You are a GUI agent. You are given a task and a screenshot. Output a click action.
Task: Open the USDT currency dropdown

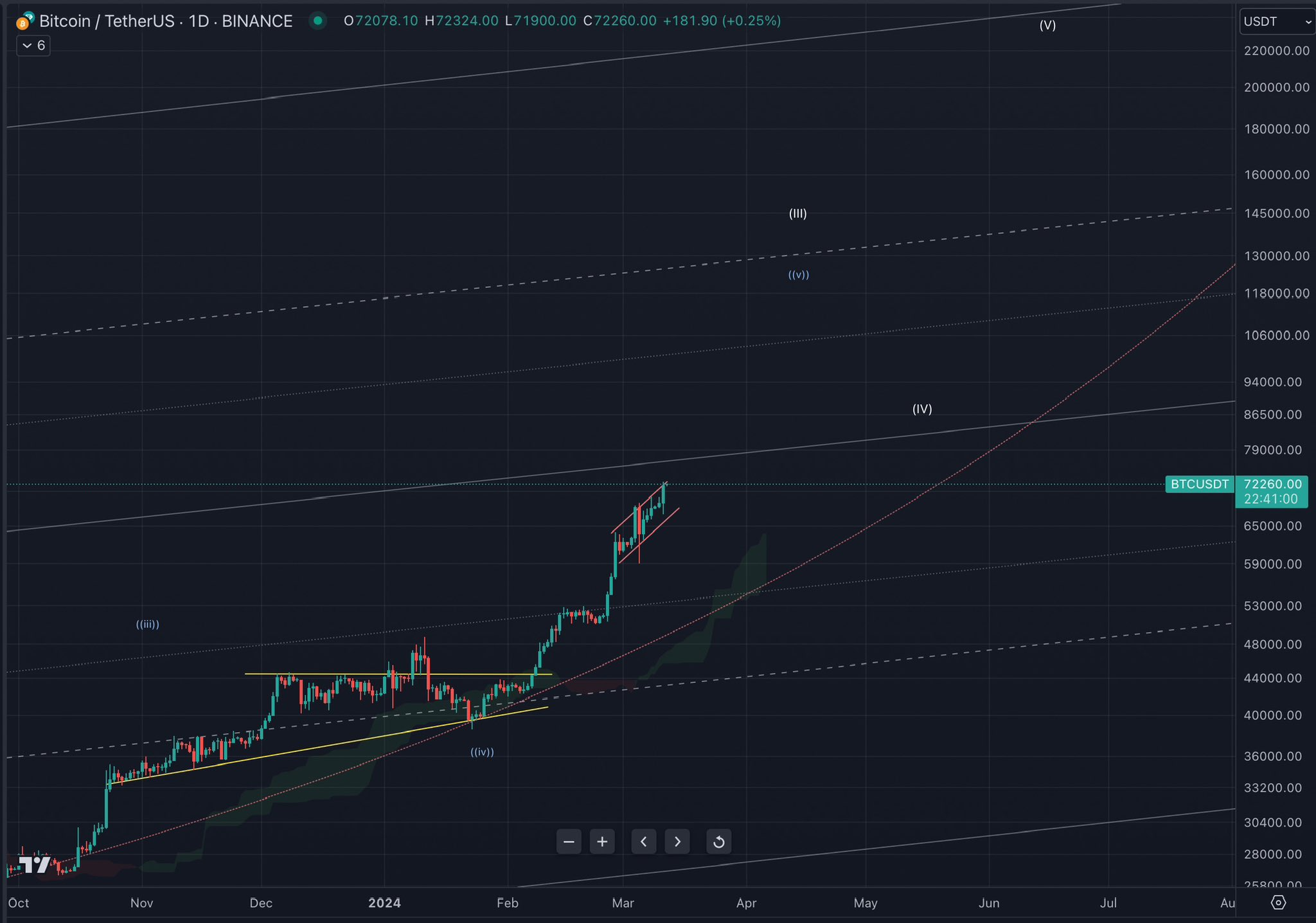pos(1276,22)
